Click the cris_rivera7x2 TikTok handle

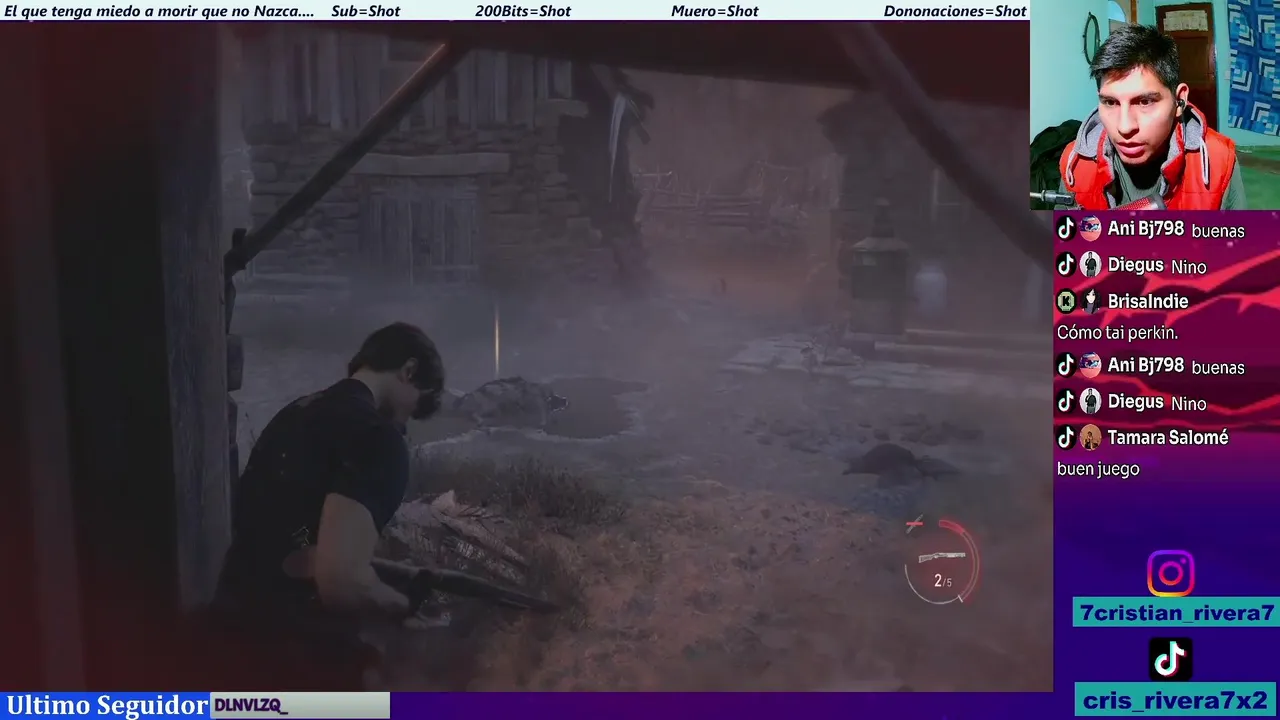point(1177,700)
